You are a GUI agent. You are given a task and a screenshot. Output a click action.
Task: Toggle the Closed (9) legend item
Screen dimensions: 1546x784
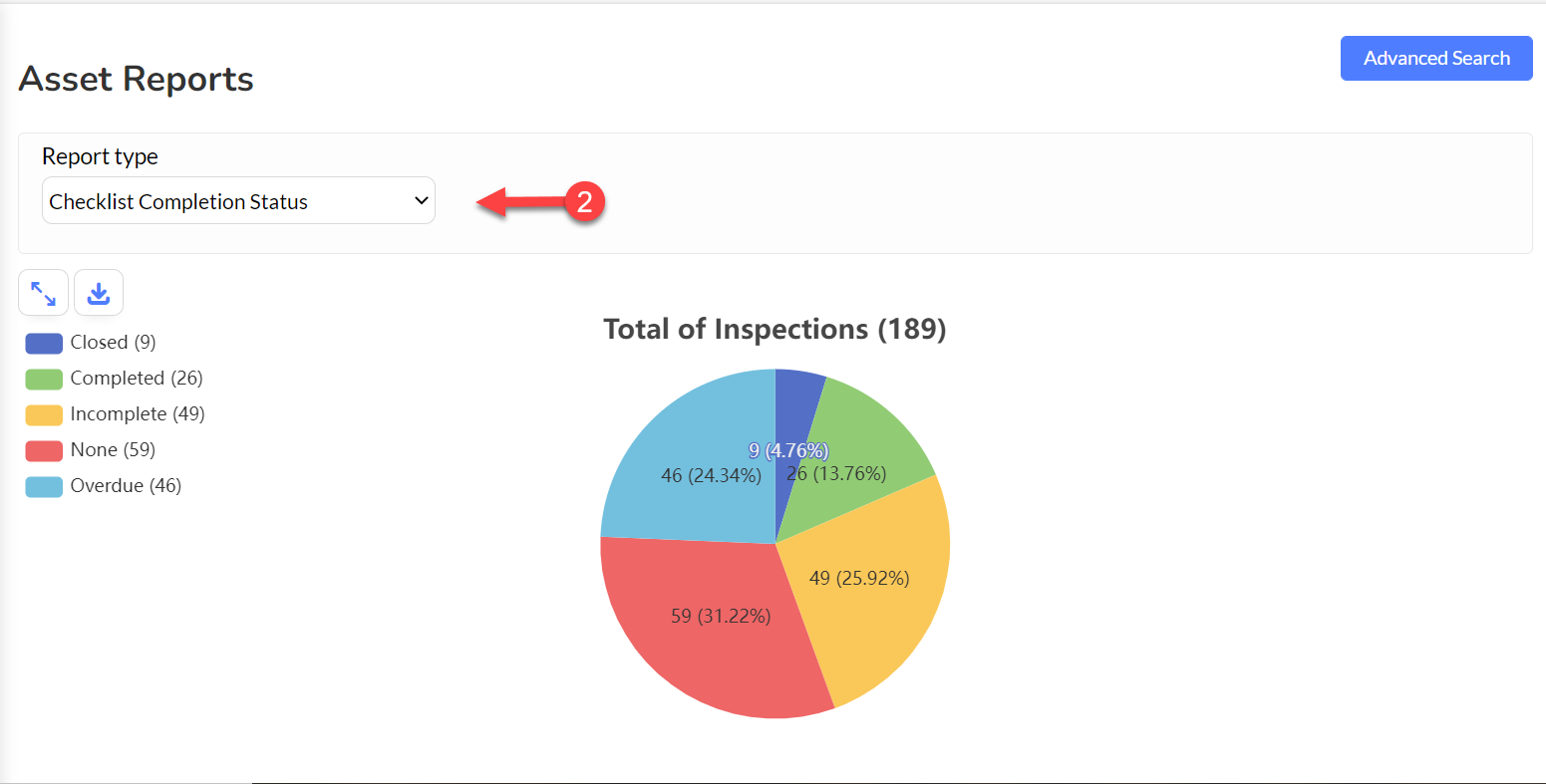click(91, 343)
